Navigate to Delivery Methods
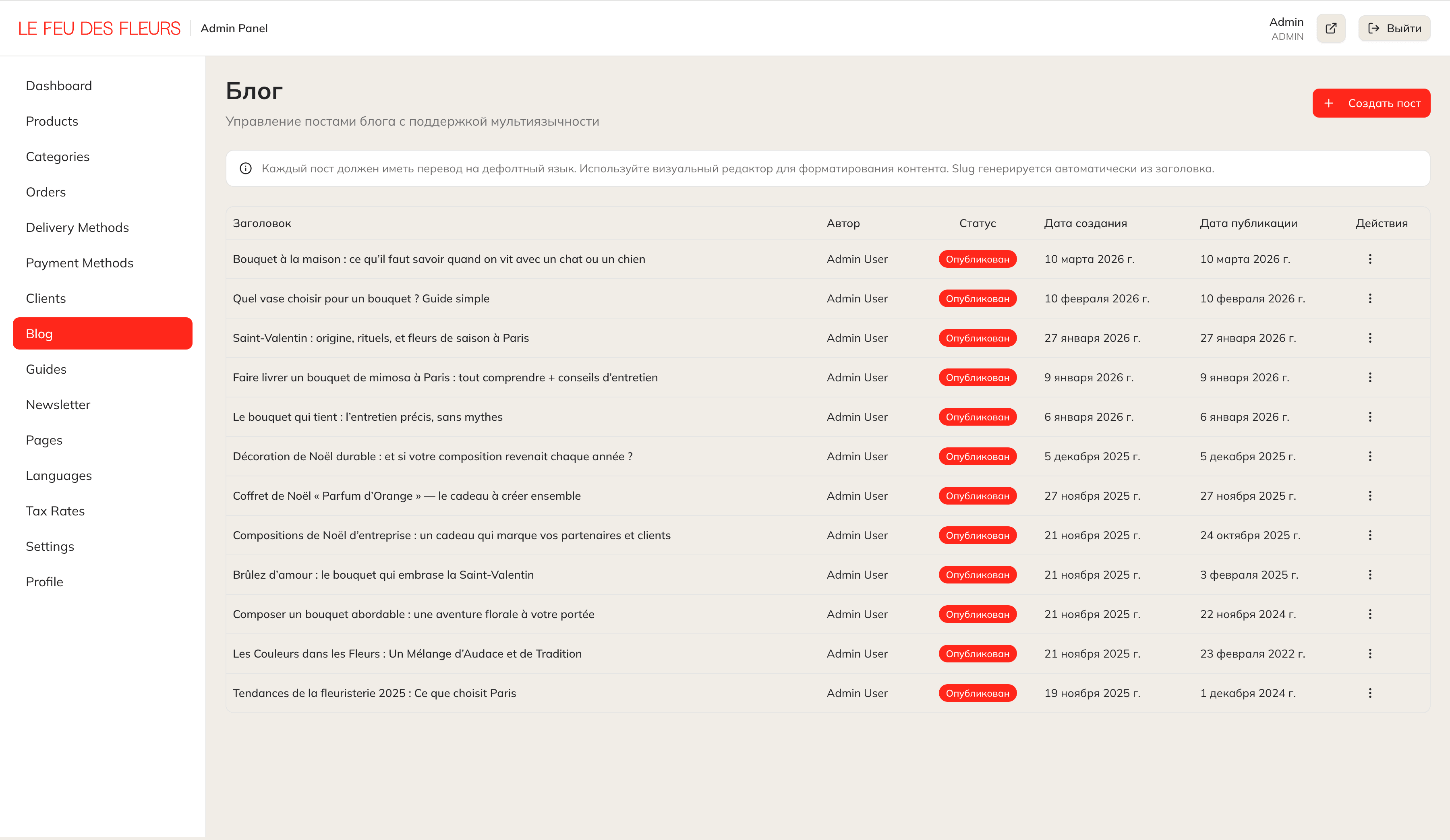1450x840 pixels. 77,228
